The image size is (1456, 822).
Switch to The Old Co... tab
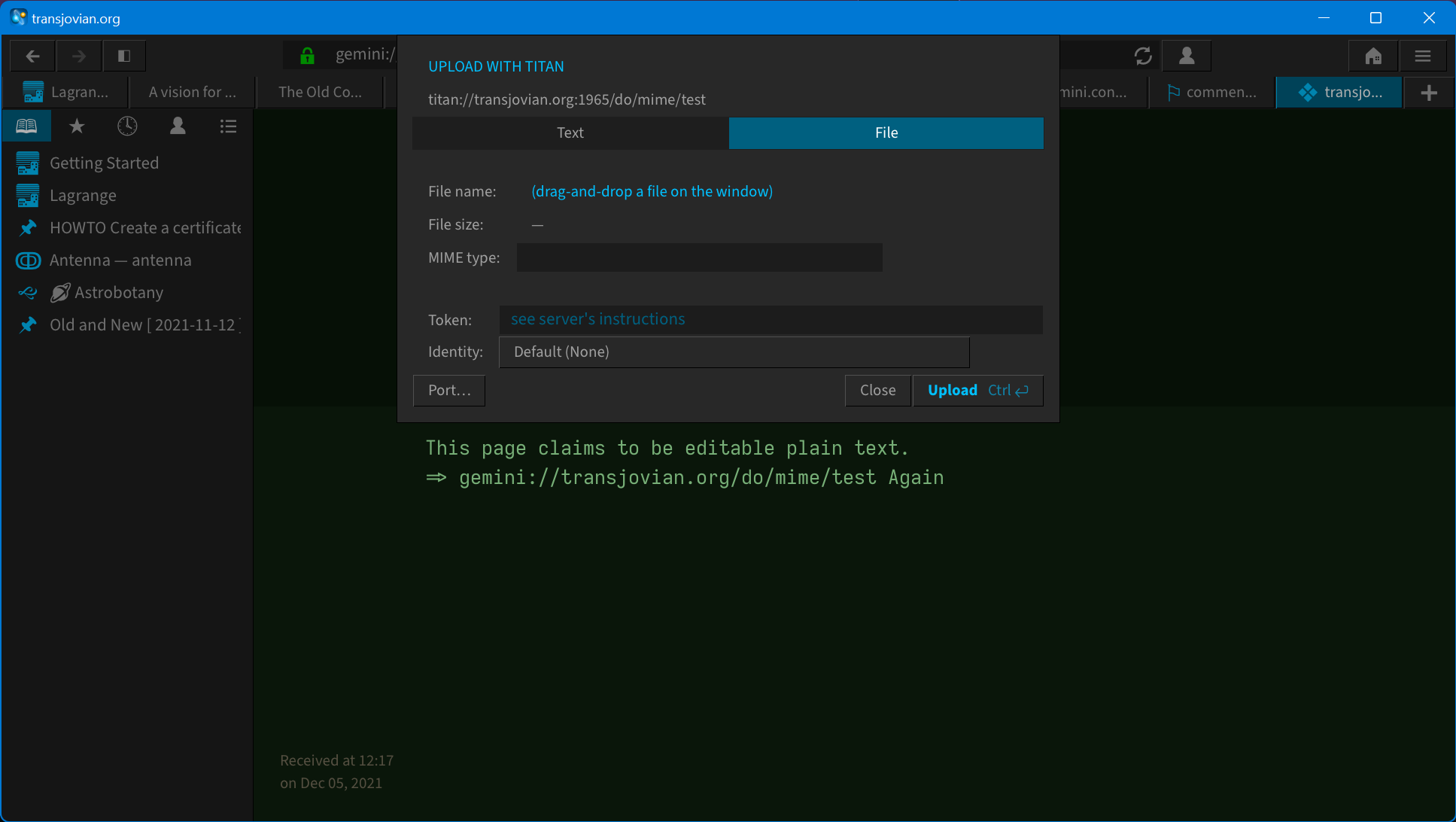click(320, 93)
